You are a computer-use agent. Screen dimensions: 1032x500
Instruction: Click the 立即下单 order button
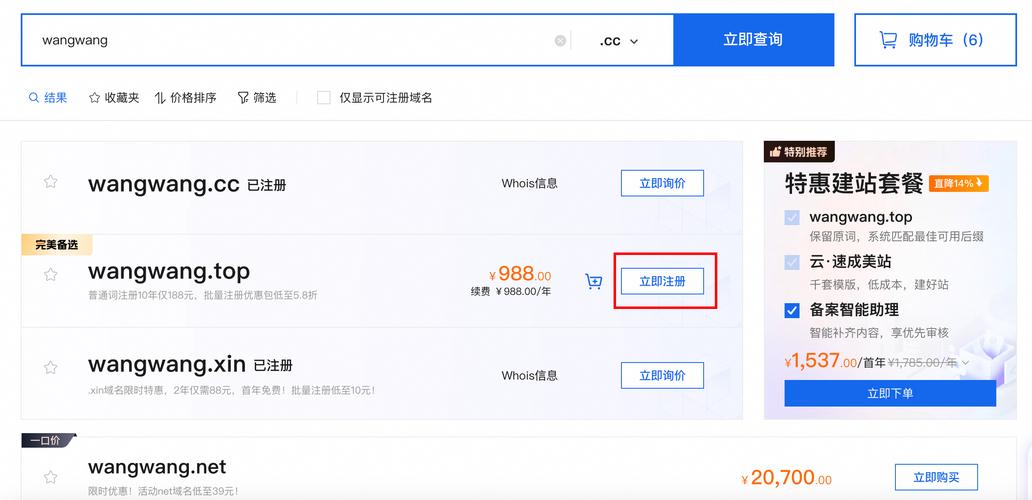(889, 393)
